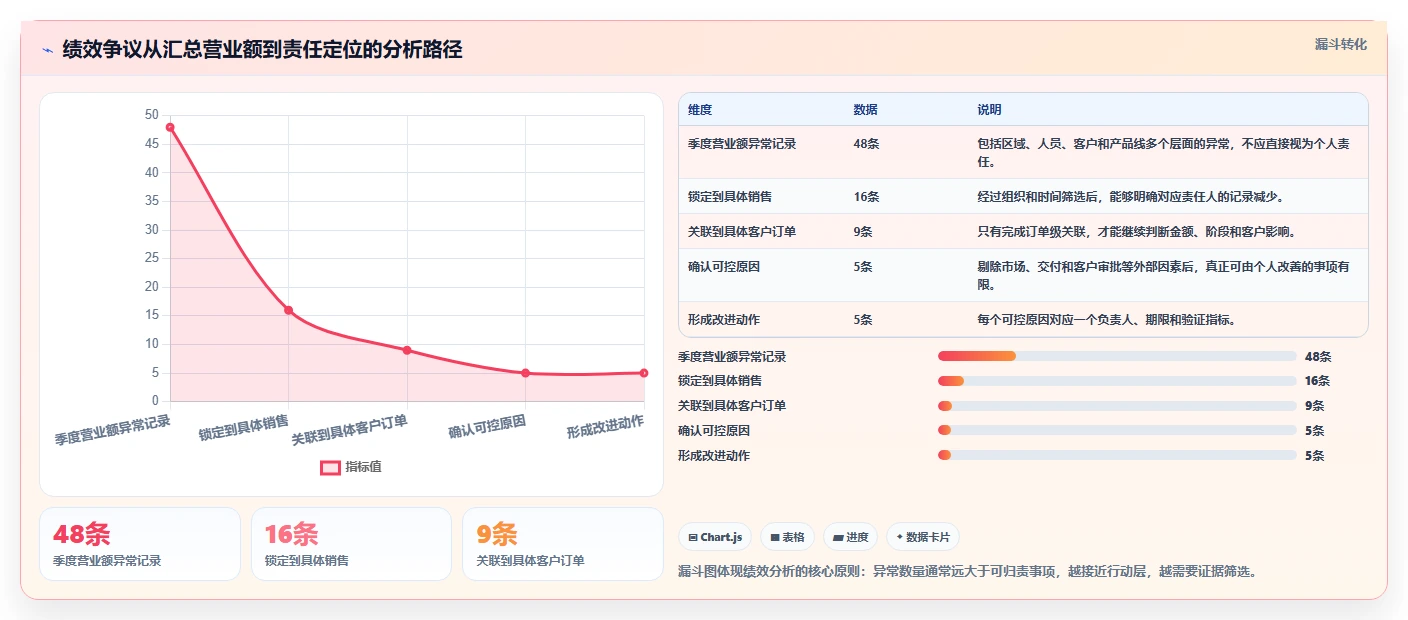Click the chart data point for 锁定到具体销售
This screenshot has width=1408, height=620.
point(288,310)
